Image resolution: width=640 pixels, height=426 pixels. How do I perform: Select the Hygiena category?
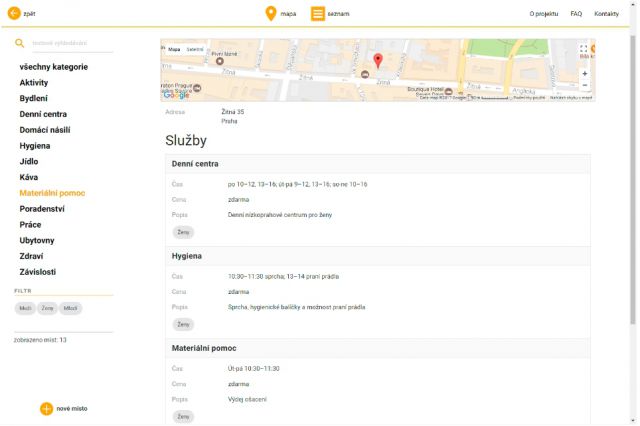pos(36,145)
